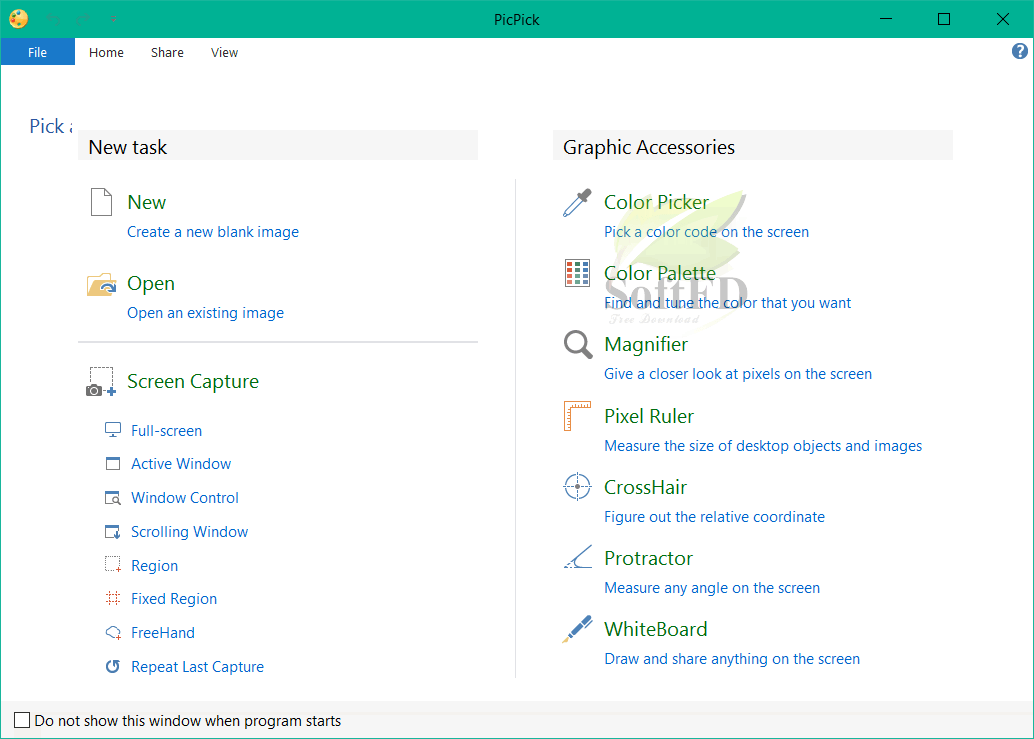
Task: Select the Region capture link
Action: coord(154,566)
